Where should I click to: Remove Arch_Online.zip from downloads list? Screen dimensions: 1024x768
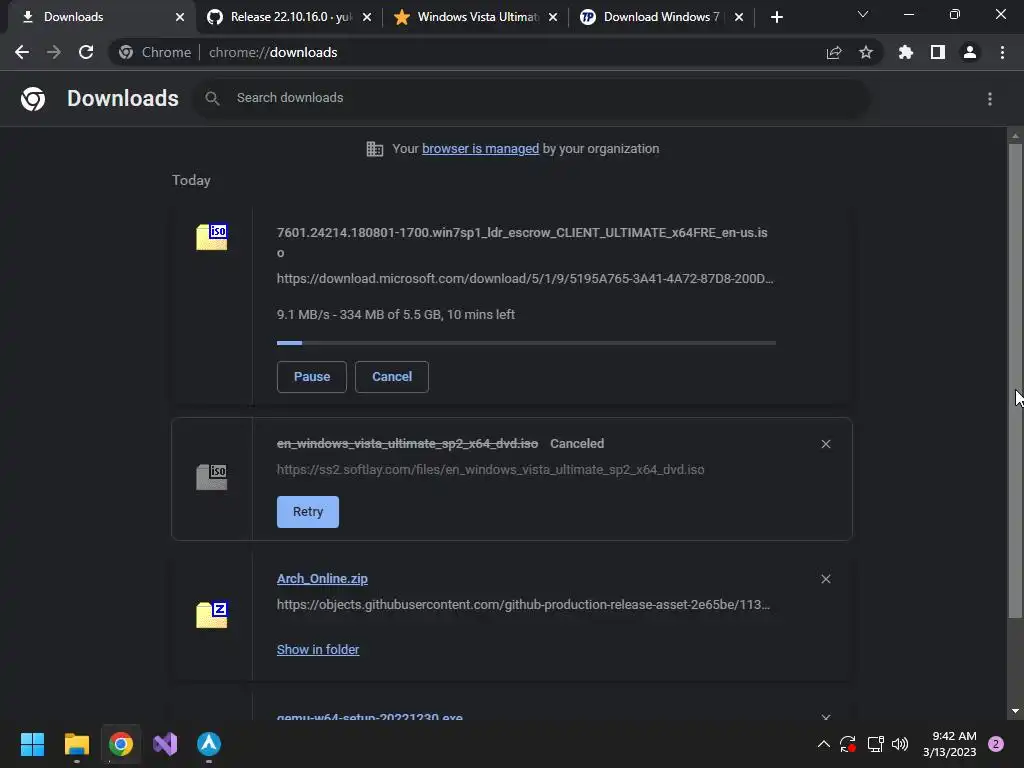(826, 579)
